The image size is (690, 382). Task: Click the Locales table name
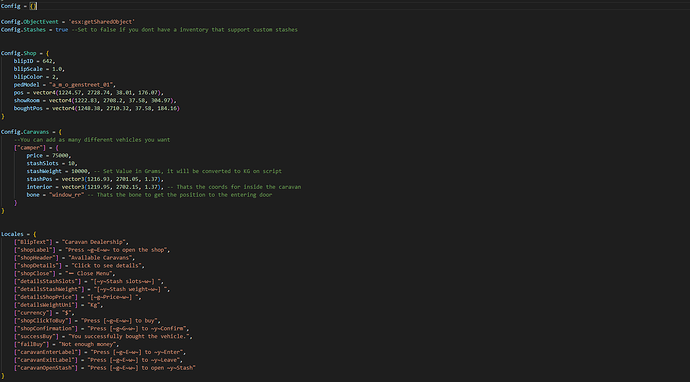pos(12,234)
